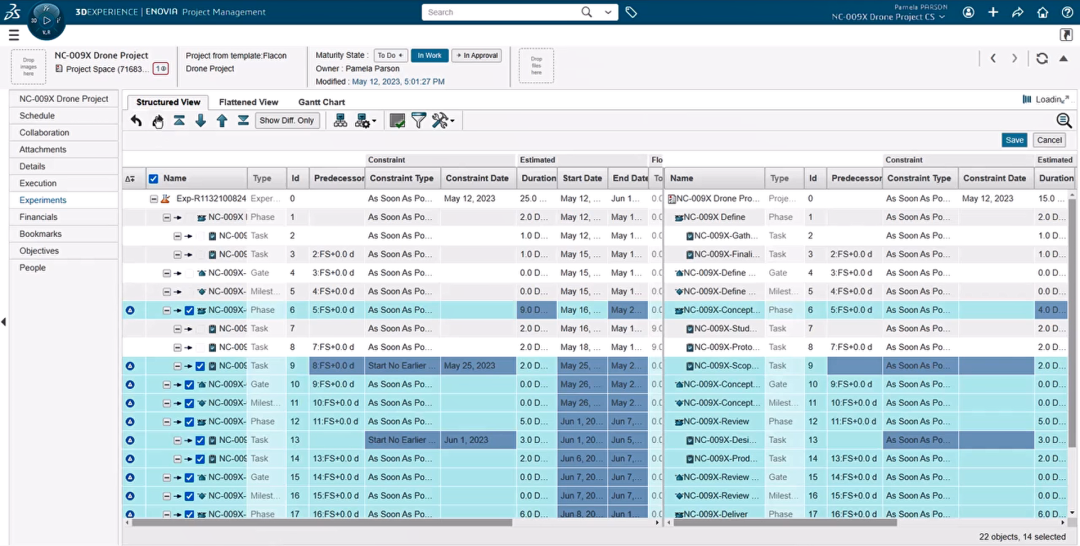The width and height of the screenshot is (1080, 546).
Task: Collapse the Phase row with Id 1
Action: (x=167, y=217)
